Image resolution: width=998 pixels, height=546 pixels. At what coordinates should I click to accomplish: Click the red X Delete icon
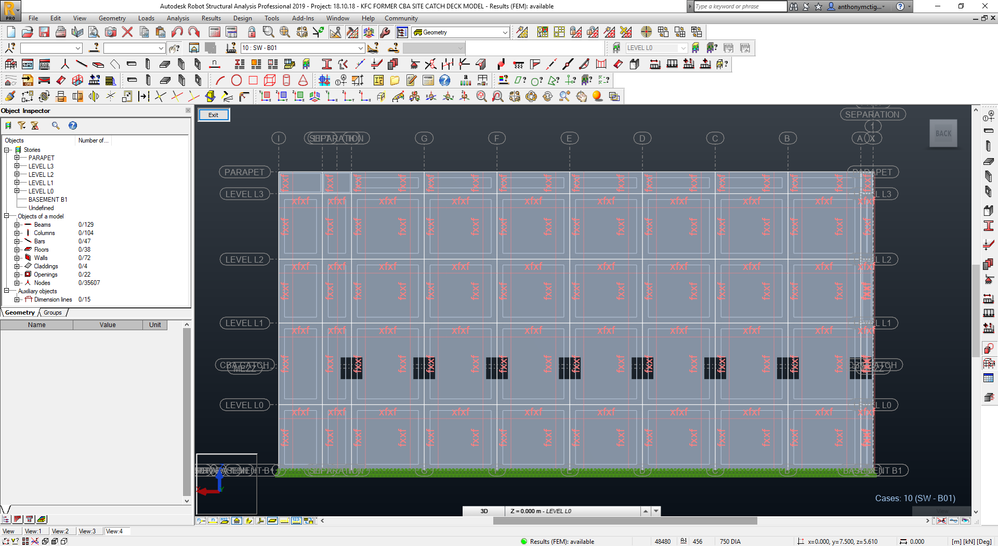[127, 32]
